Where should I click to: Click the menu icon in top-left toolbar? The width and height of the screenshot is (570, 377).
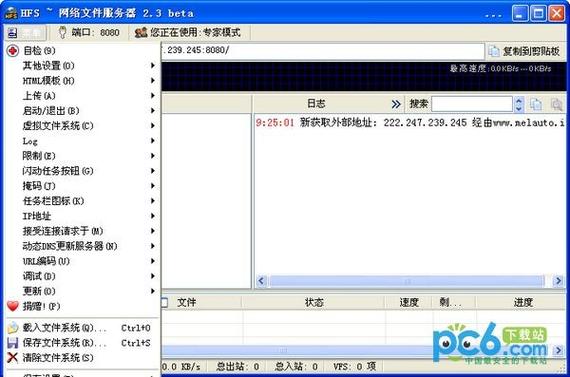tap(13, 33)
